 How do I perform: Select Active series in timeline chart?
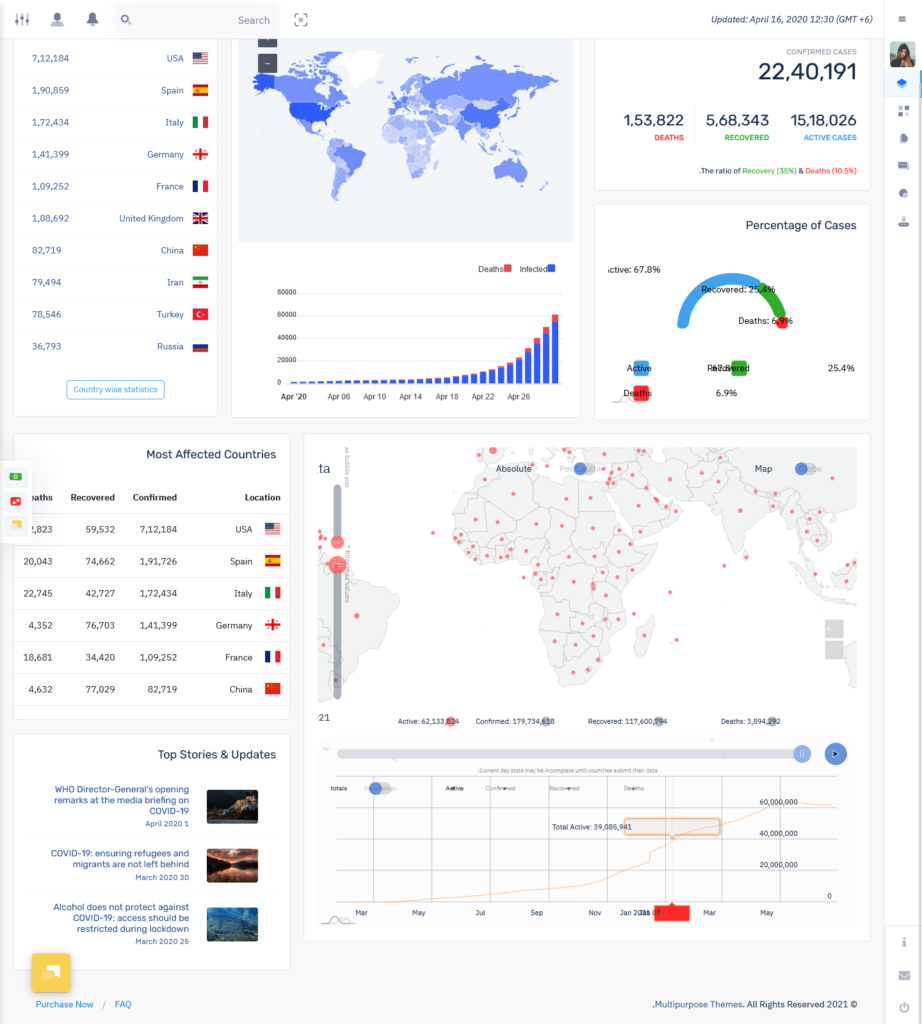[454, 788]
